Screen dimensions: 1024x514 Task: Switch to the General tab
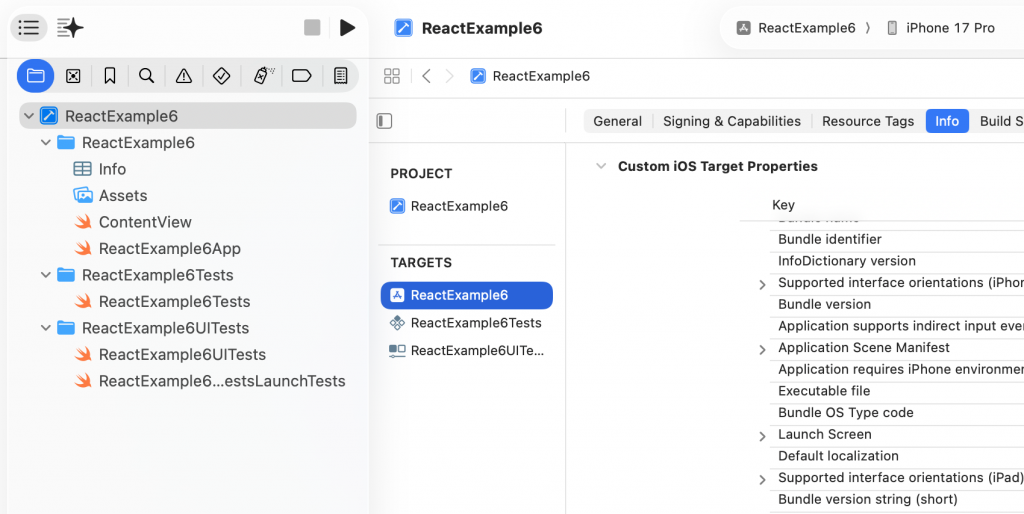(x=617, y=121)
